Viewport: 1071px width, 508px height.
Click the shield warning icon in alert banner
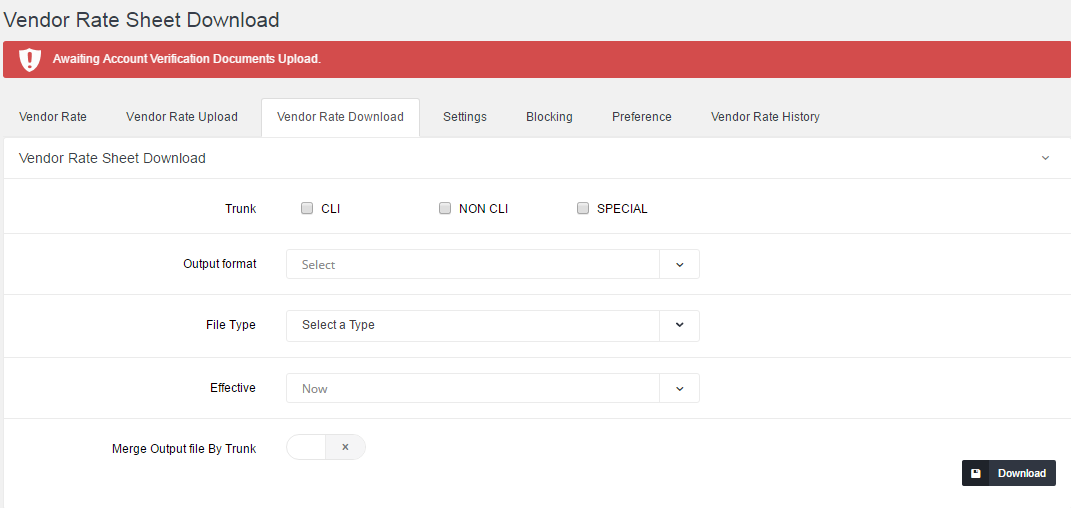(30, 59)
